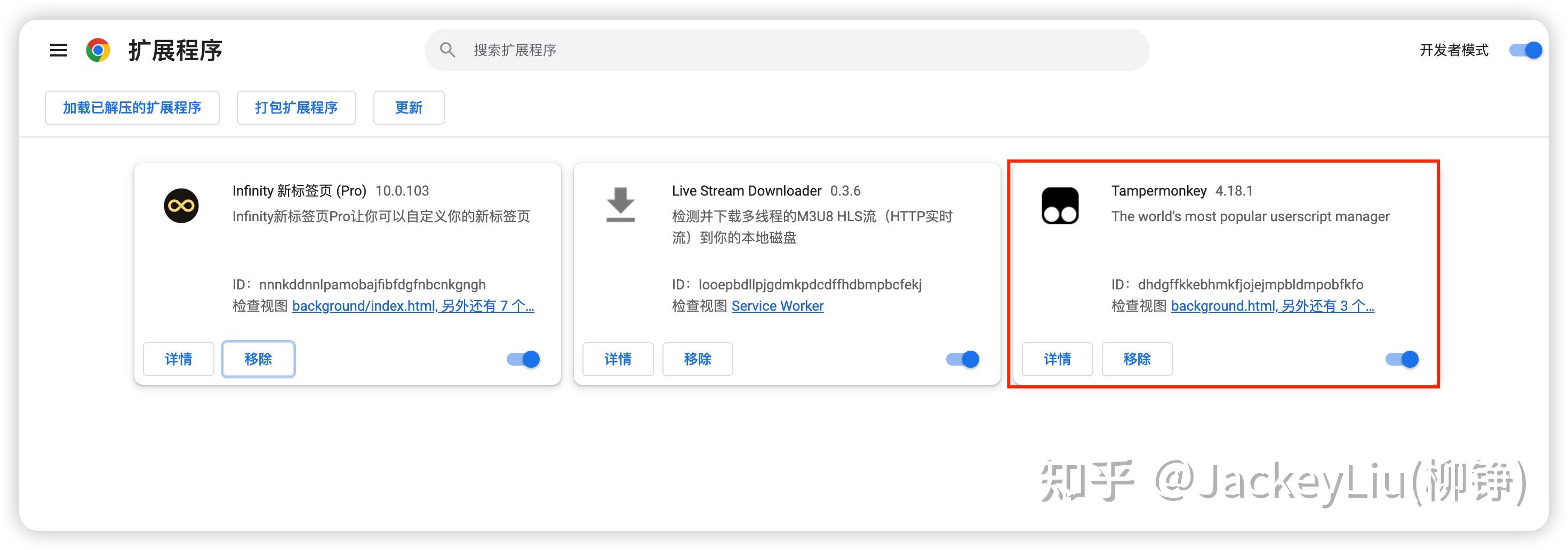
Task: Open Tampermonkey background.html inspect link
Action: [x=1272, y=306]
